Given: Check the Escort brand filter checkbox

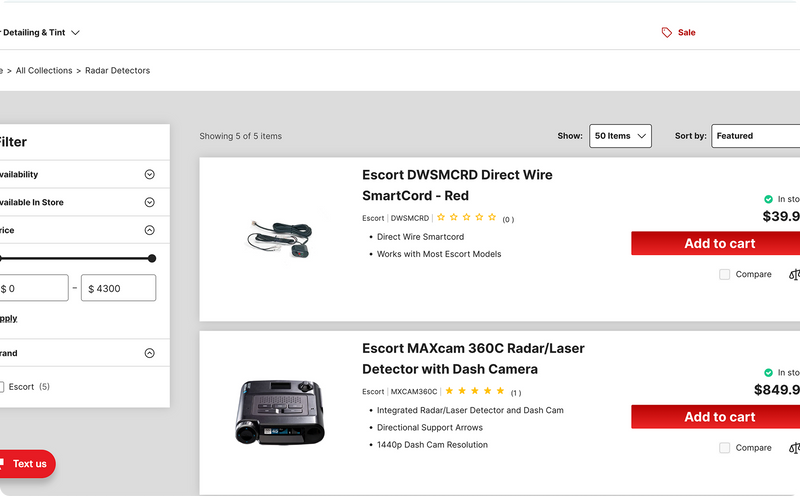Looking at the screenshot, I should (x=2, y=387).
